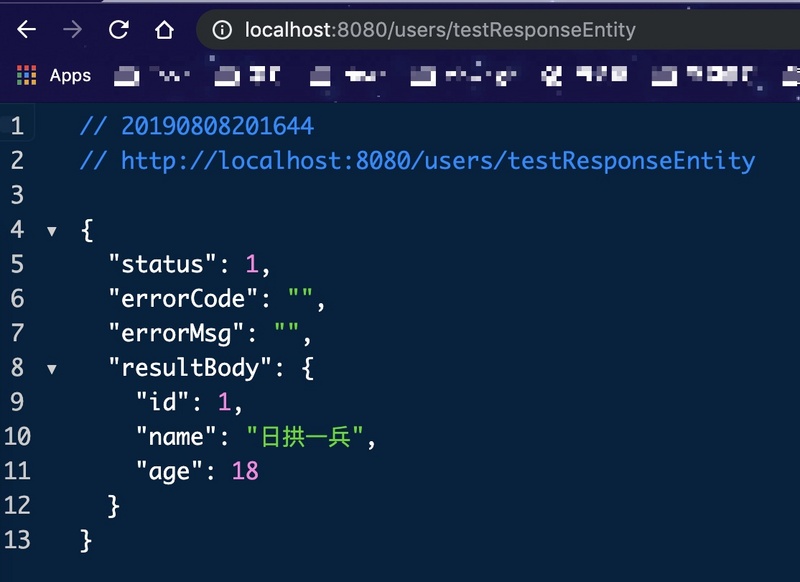Click the browser back navigation arrow
The height and width of the screenshot is (582, 800).
click(x=24, y=29)
